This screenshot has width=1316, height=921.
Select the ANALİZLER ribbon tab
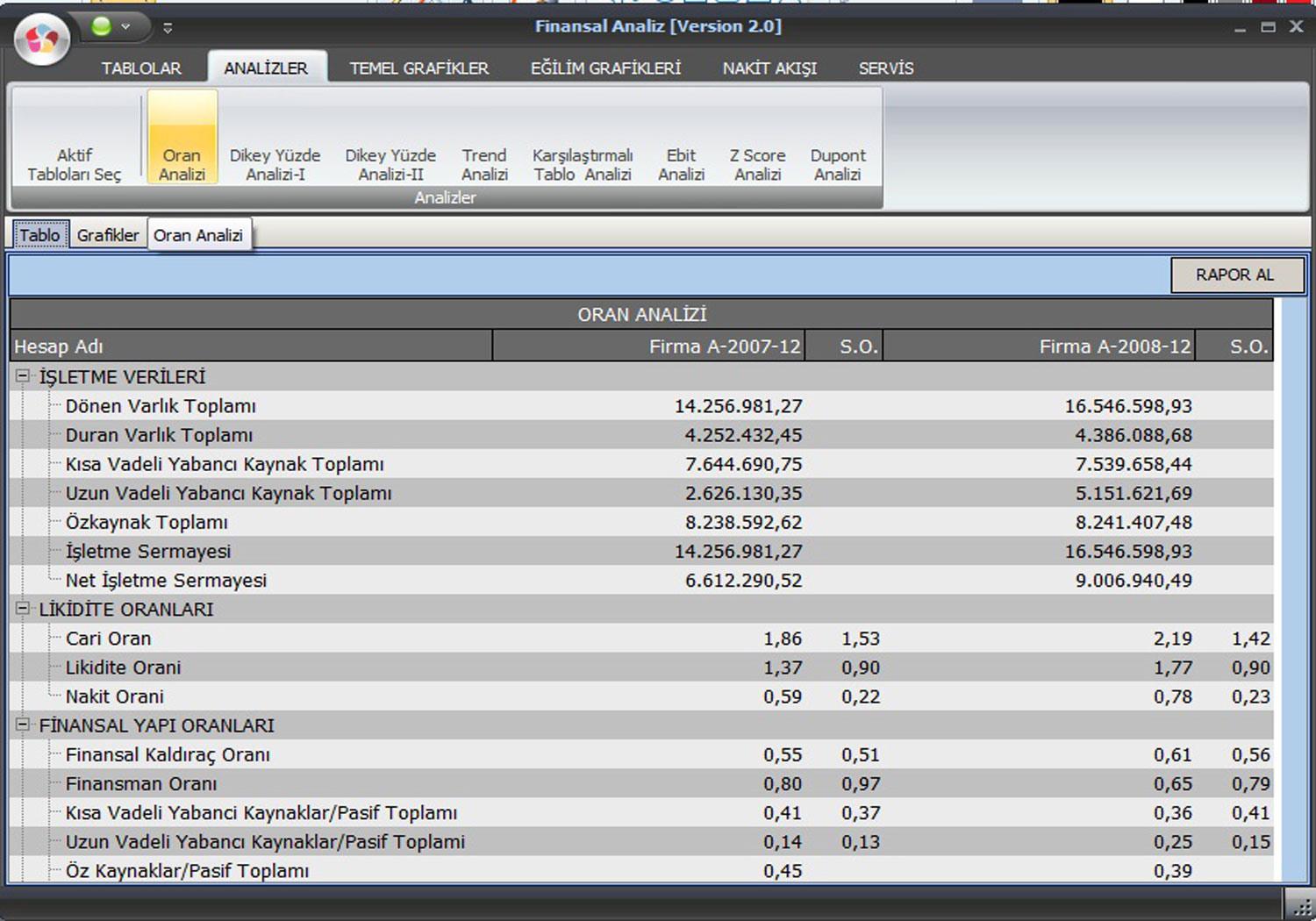click(x=266, y=68)
